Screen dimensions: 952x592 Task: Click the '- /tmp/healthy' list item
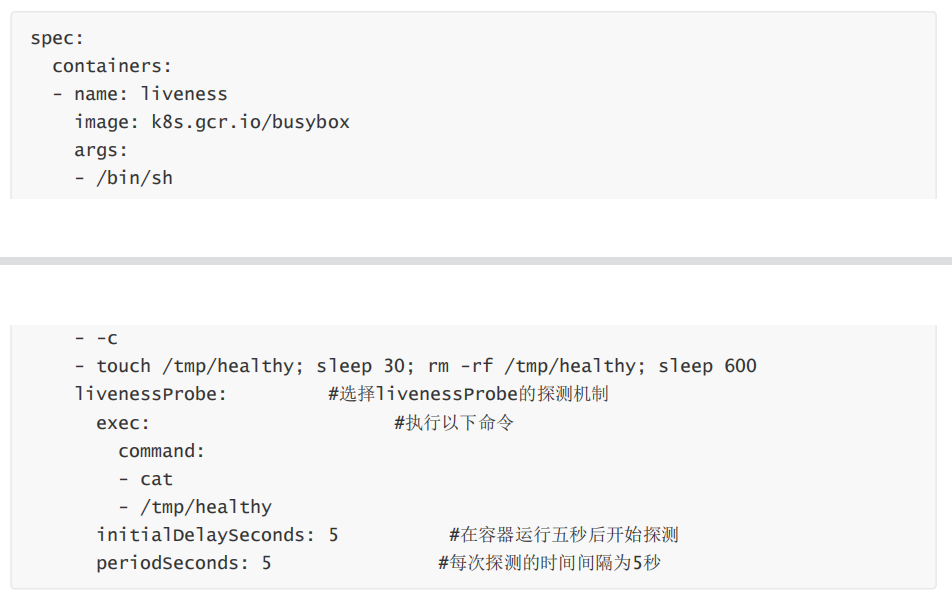pos(195,507)
